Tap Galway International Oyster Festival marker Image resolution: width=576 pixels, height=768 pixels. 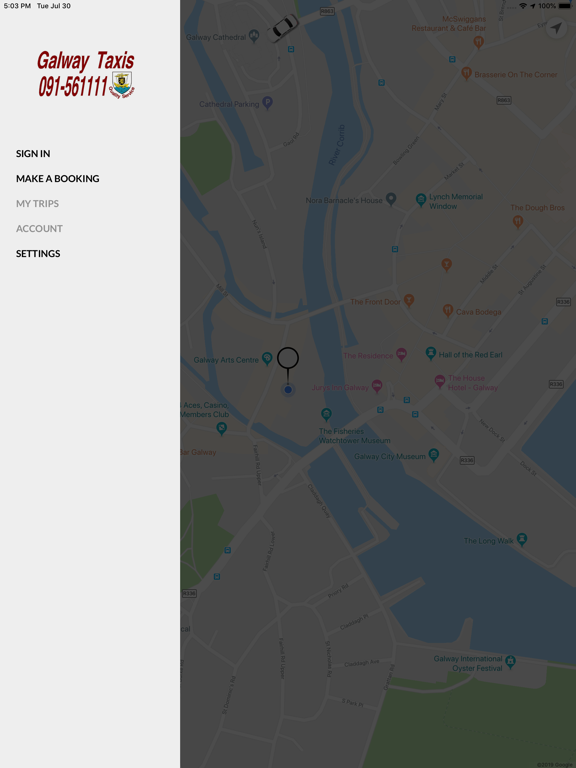[510, 662]
